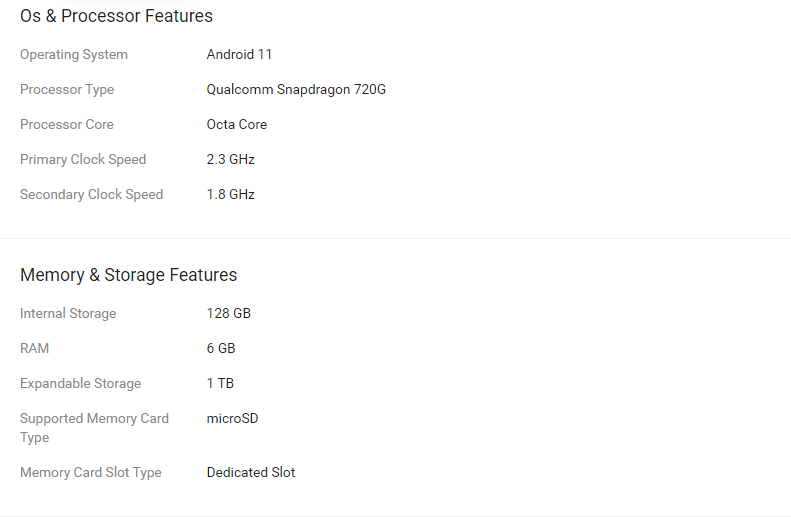791x517 pixels.
Task: Click the Android 11 value
Action: 239,55
